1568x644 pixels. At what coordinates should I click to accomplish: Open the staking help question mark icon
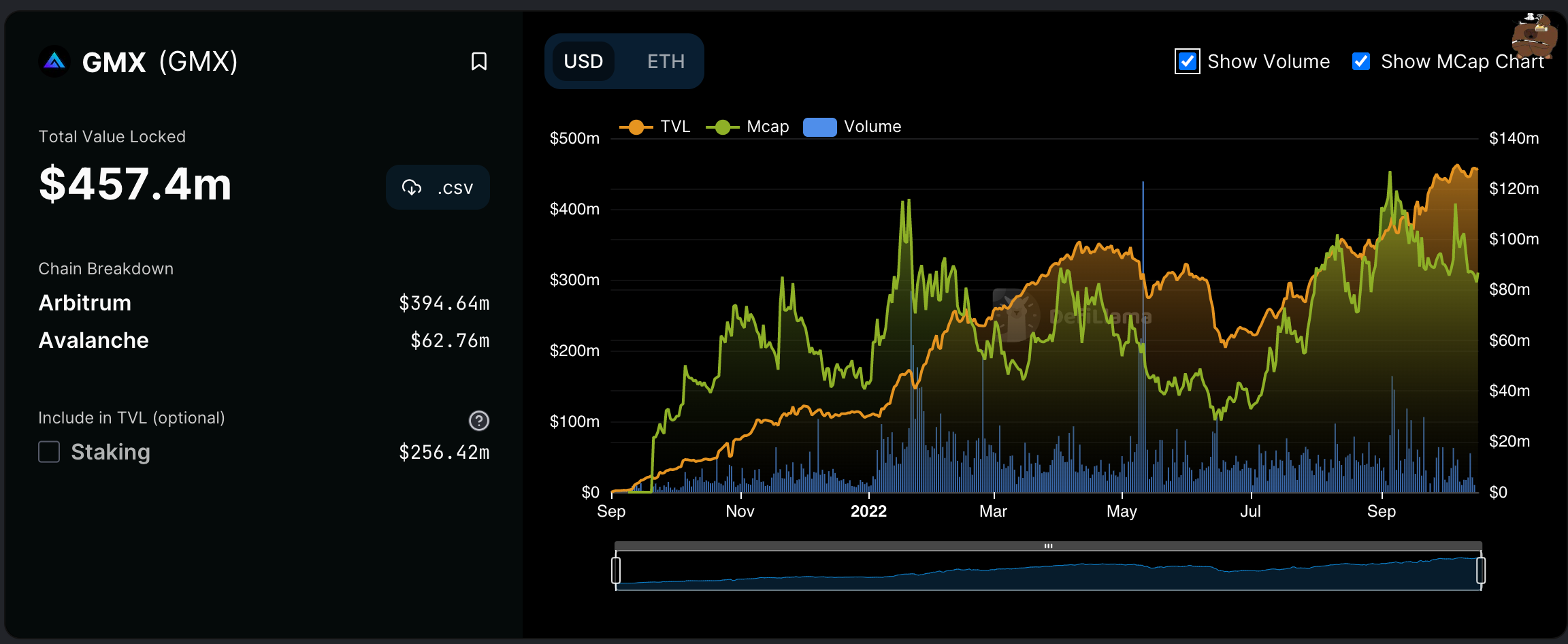click(479, 421)
